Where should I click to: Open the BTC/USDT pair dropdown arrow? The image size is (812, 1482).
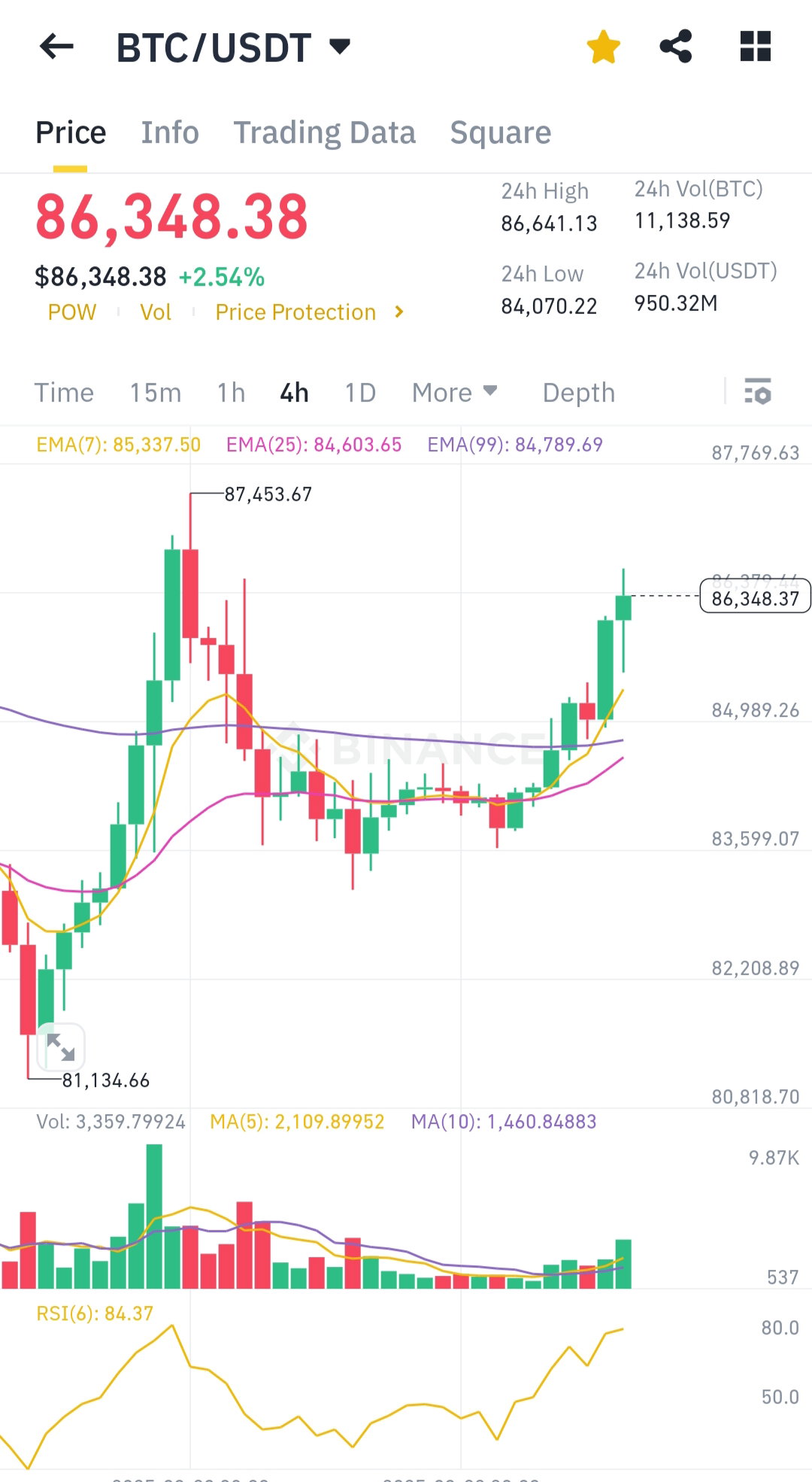click(x=340, y=47)
